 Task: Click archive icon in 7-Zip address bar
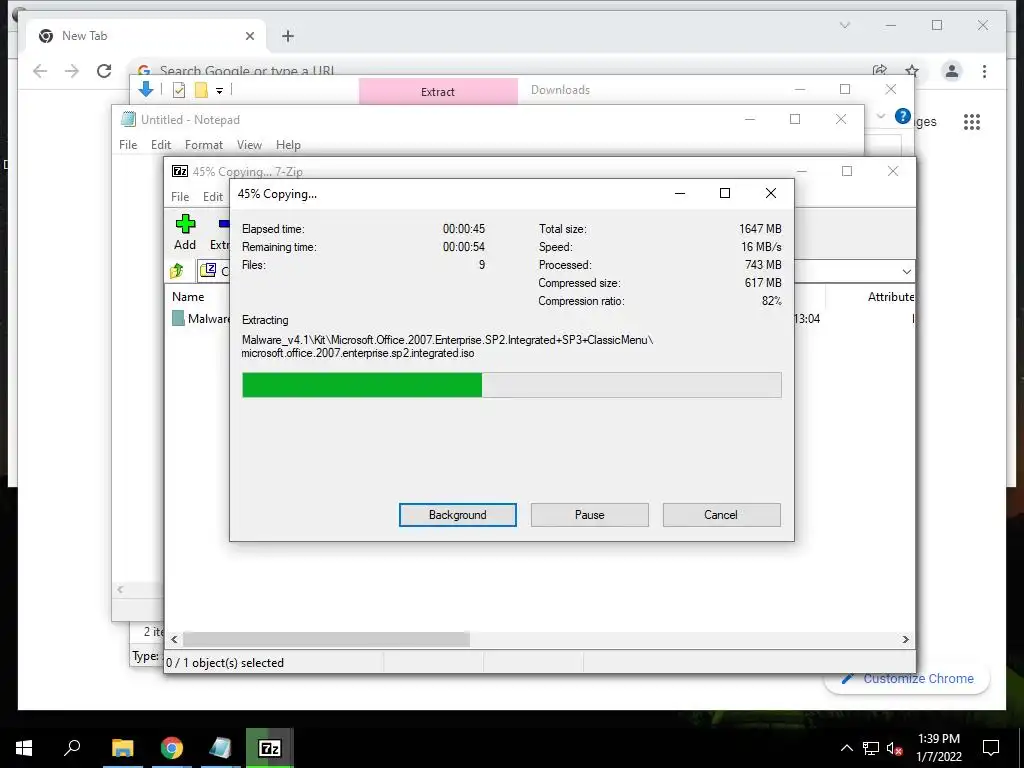pyautogui.click(x=208, y=270)
